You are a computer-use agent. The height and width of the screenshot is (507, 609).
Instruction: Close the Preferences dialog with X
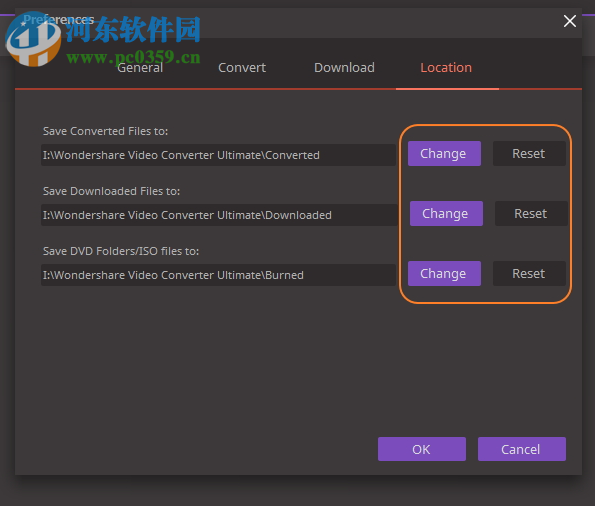pyautogui.click(x=569, y=21)
